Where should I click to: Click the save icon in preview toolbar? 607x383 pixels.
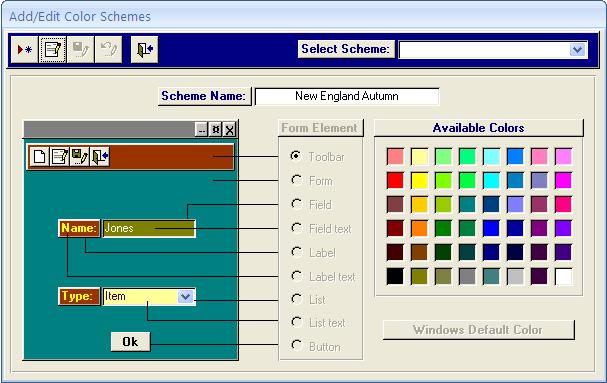pos(79,157)
